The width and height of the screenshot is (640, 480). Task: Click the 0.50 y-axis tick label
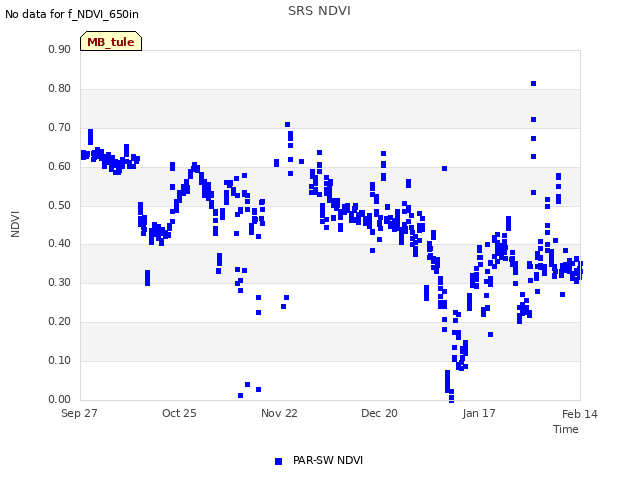tap(60, 205)
